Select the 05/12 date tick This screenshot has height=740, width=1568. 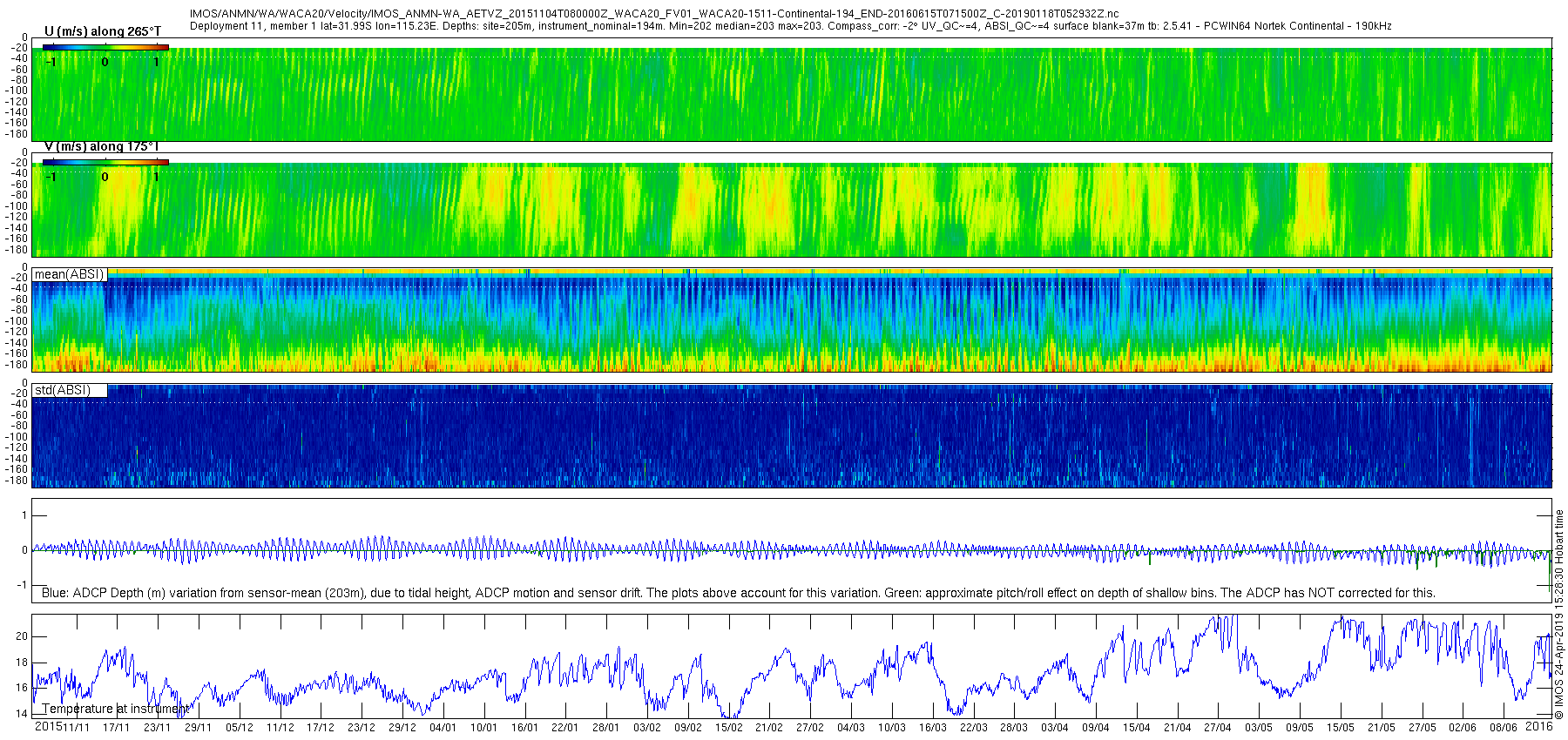point(239,728)
